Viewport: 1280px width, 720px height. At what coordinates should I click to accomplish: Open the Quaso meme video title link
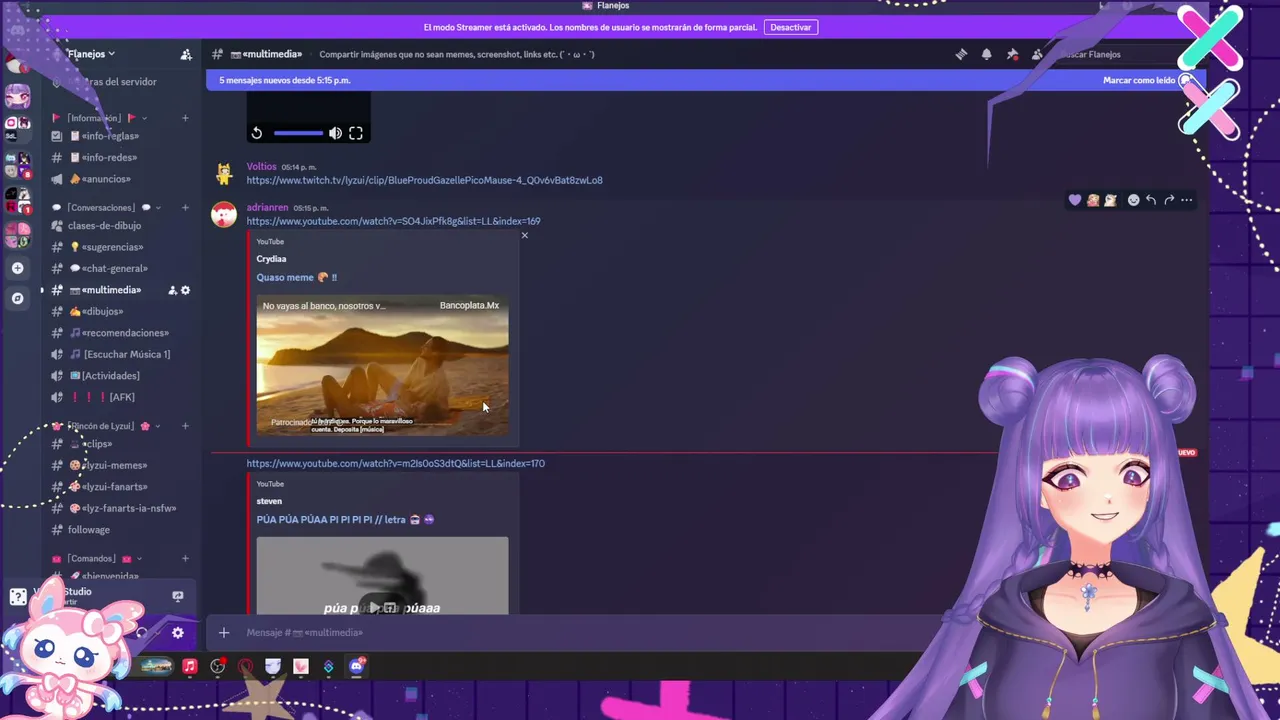click(297, 277)
